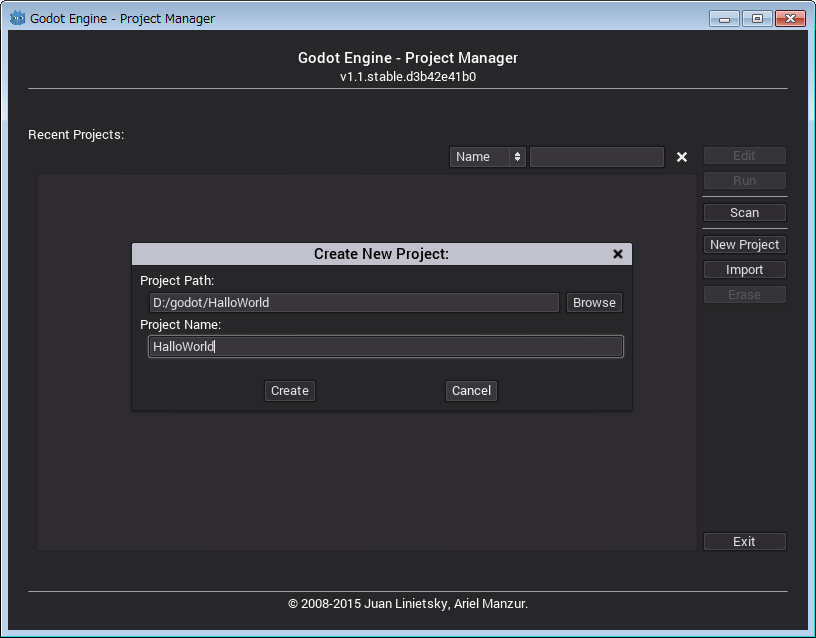The width and height of the screenshot is (816, 638).
Task: Click the Project Path input field
Action: pyautogui.click(x=354, y=302)
